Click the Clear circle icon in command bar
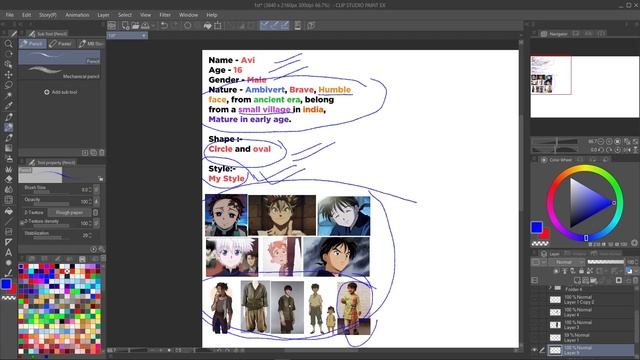The image size is (640, 360). [x=188, y=26]
